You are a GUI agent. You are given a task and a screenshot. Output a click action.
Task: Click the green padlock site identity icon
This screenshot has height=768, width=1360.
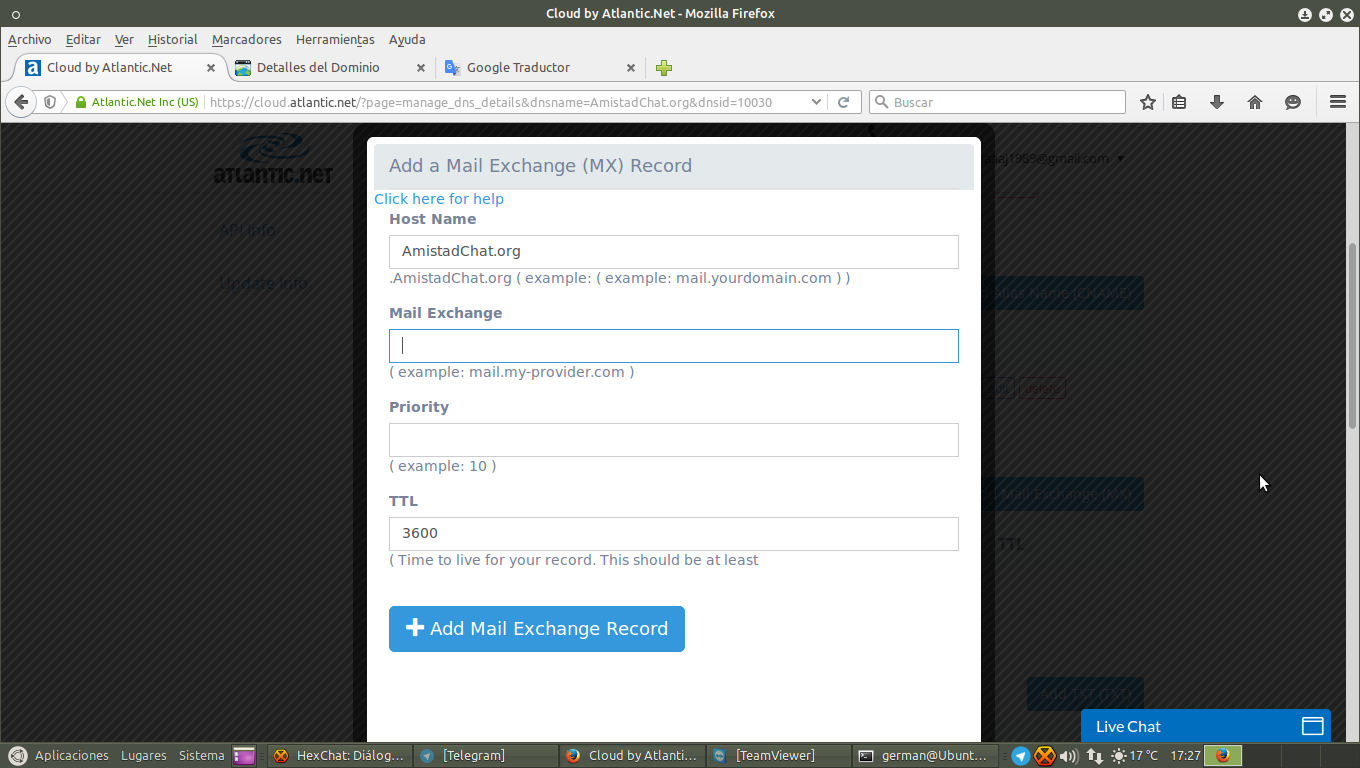click(82, 102)
